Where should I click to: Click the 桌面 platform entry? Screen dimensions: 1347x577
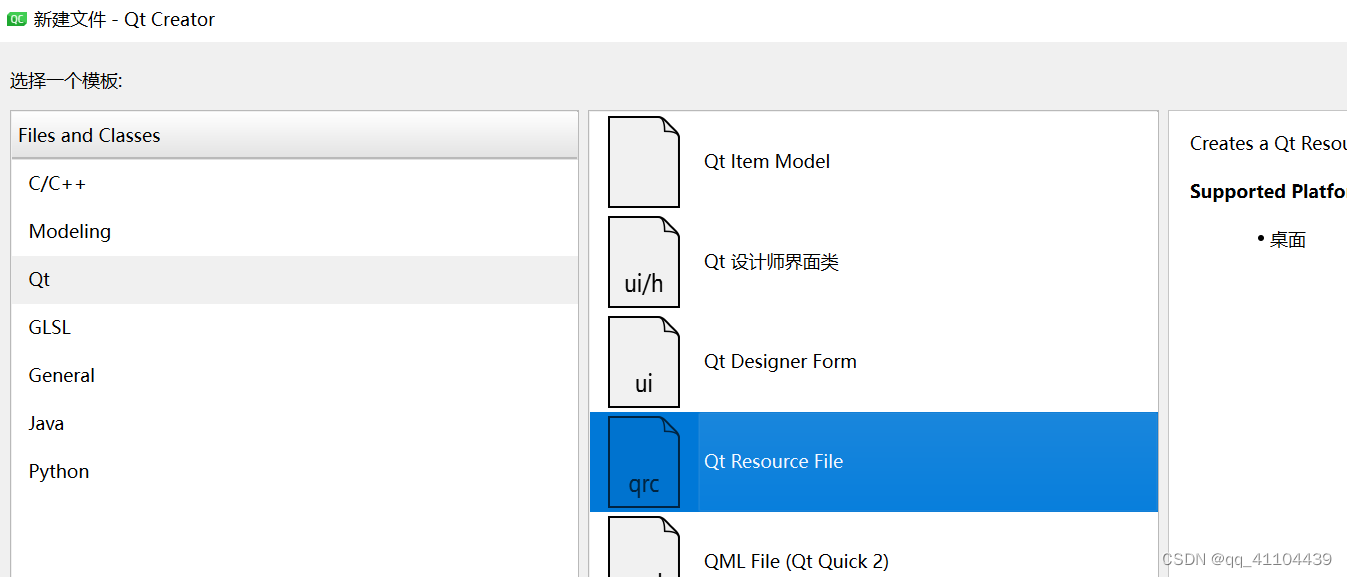tap(1288, 240)
